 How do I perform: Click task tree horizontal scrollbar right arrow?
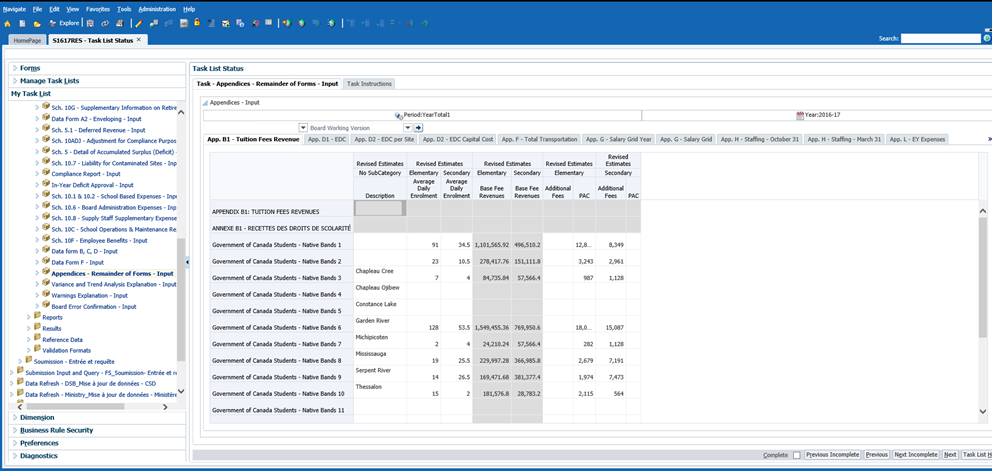166,407
